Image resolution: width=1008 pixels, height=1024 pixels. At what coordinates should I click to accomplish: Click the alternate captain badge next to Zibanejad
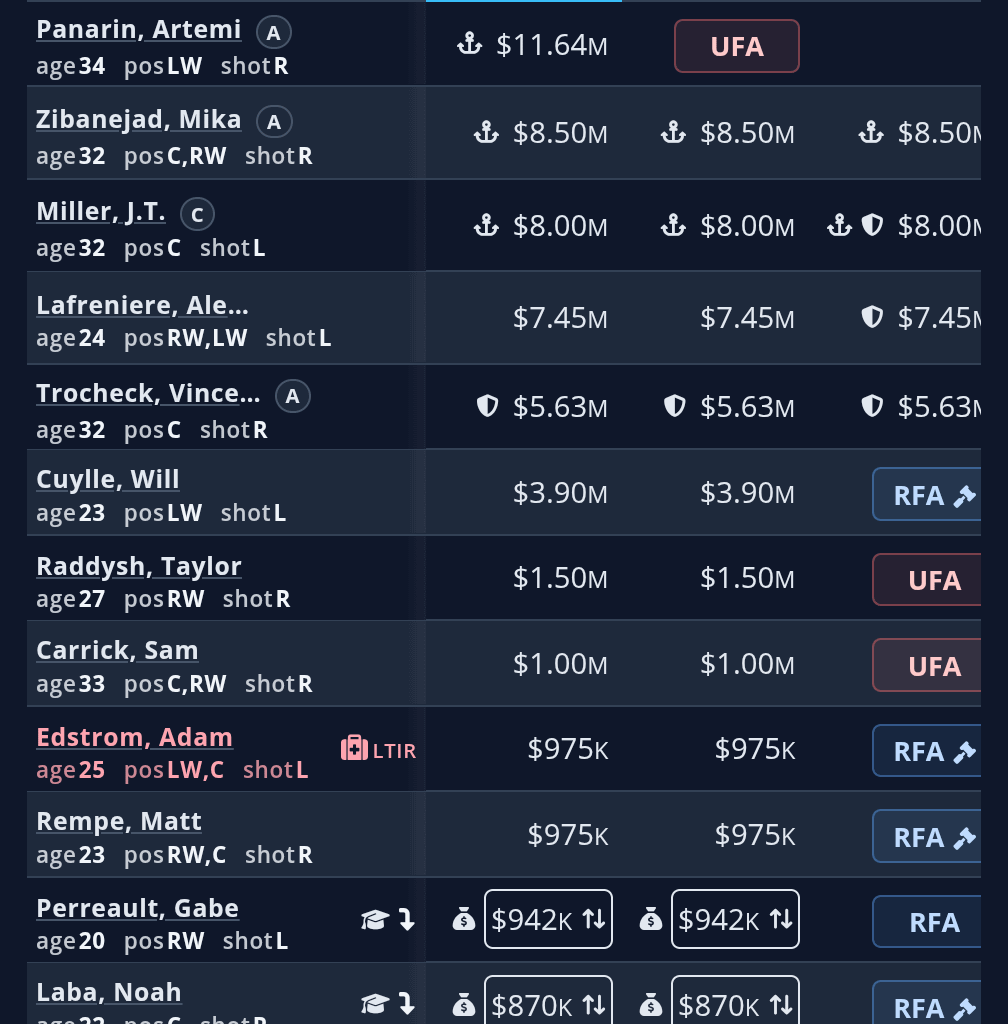coord(274,123)
